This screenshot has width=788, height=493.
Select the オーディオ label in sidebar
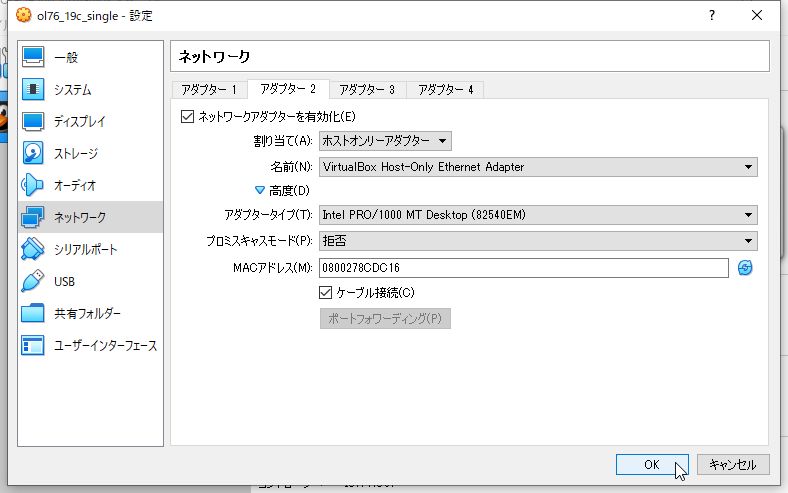tap(75, 185)
